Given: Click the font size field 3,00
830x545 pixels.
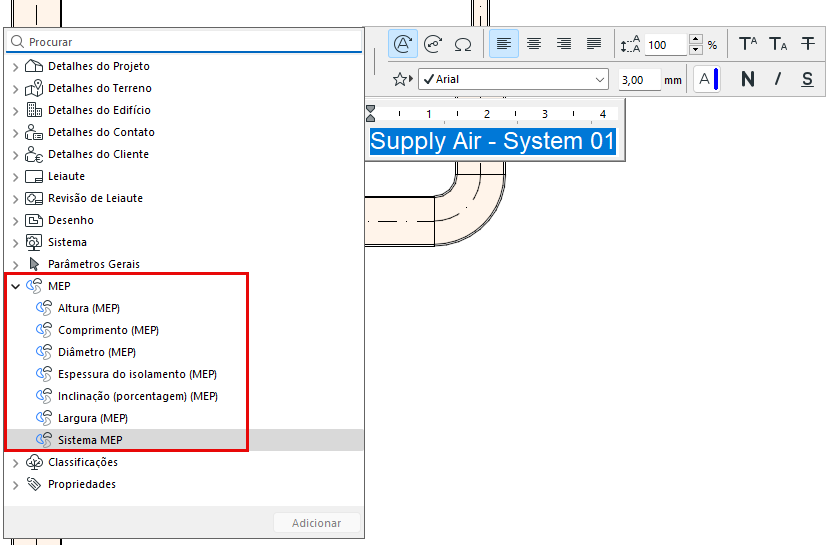Looking at the screenshot, I should 639,80.
